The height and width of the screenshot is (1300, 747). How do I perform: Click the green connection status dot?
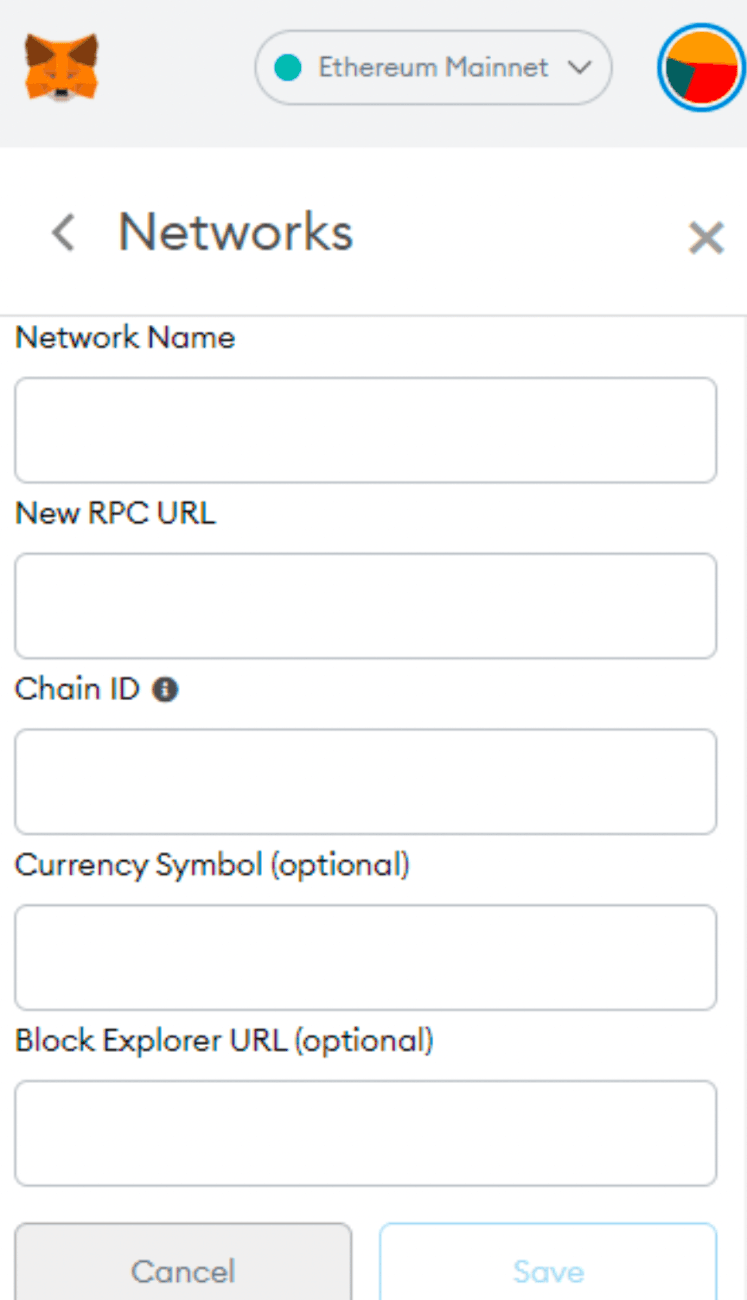[289, 68]
